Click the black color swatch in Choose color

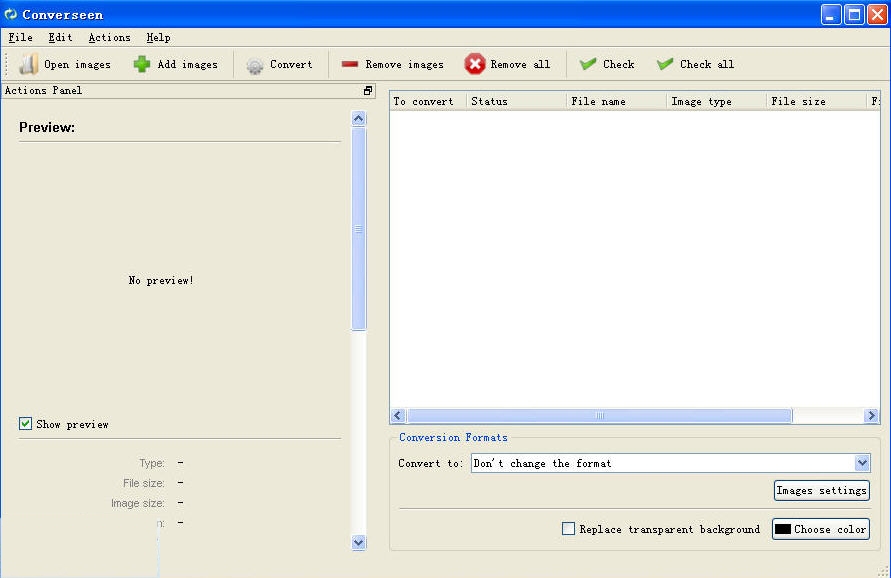782,529
